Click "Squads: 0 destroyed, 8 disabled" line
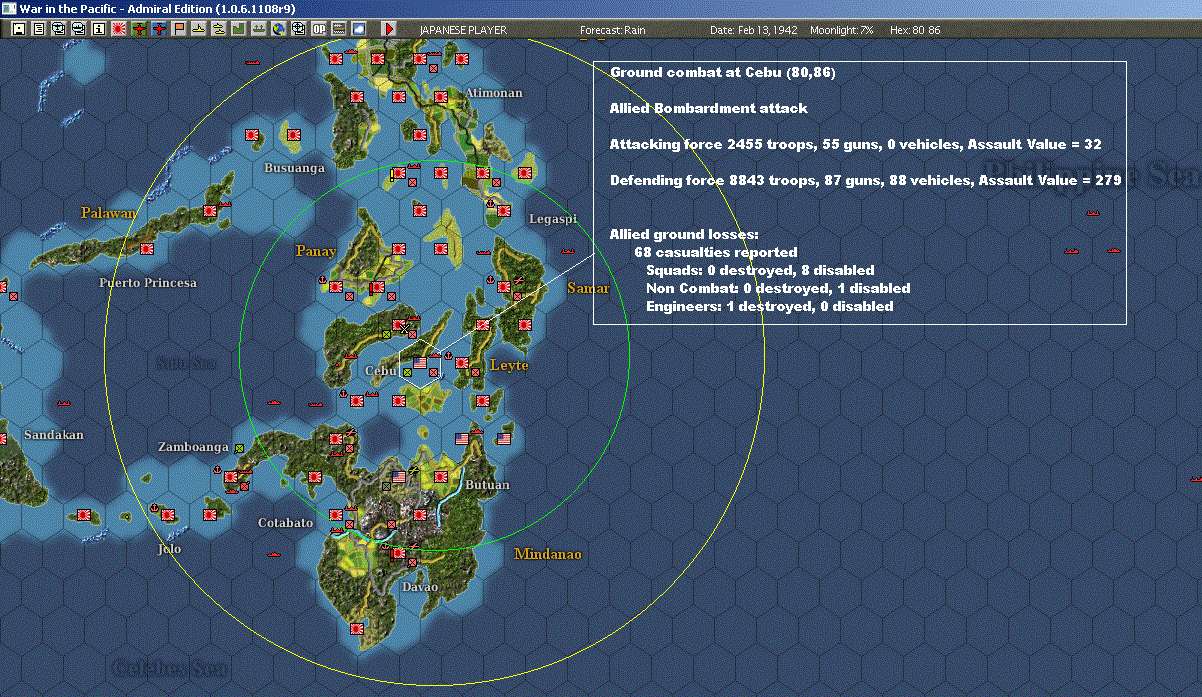Viewport: 1202px width, 697px height. click(760, 270)
